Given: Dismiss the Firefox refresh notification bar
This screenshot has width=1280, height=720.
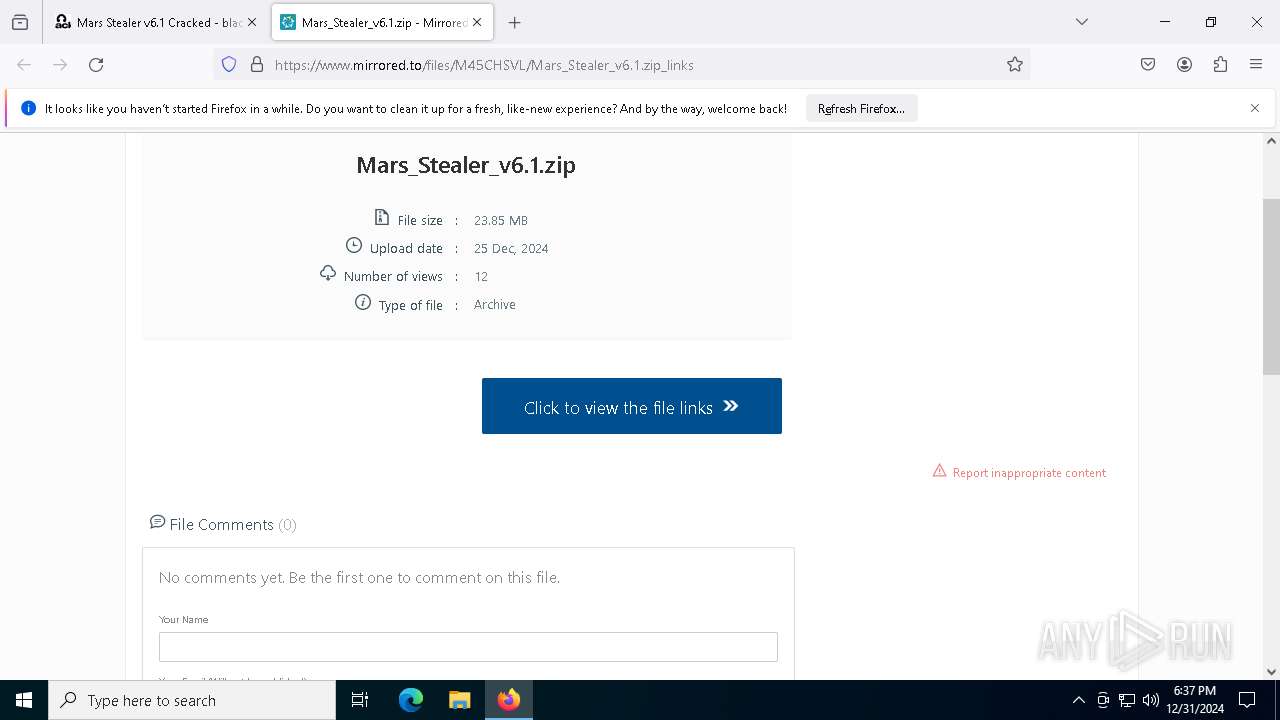Looking at the screenshot, I should 1255,108.
